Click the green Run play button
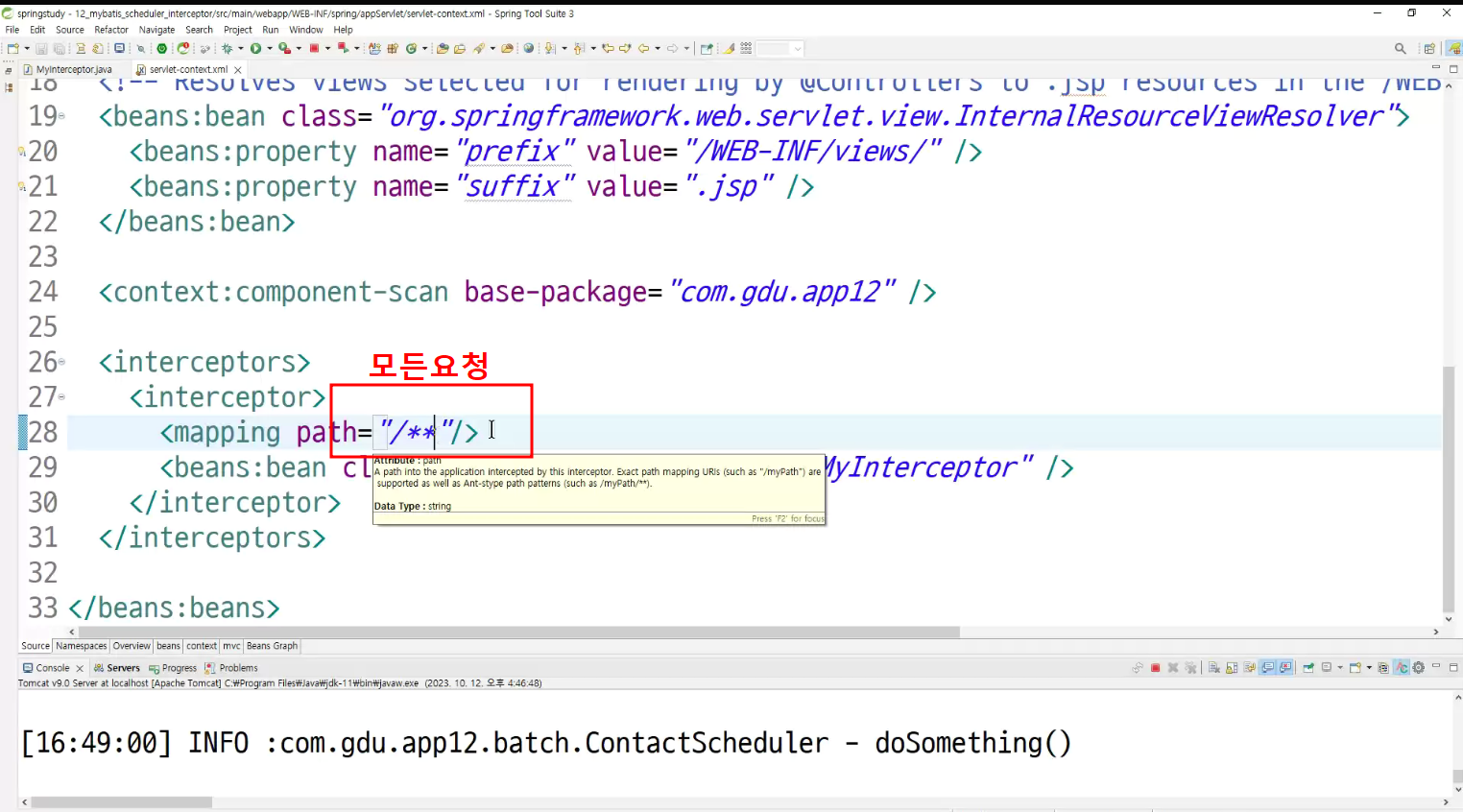 click(x=255, y=48)
